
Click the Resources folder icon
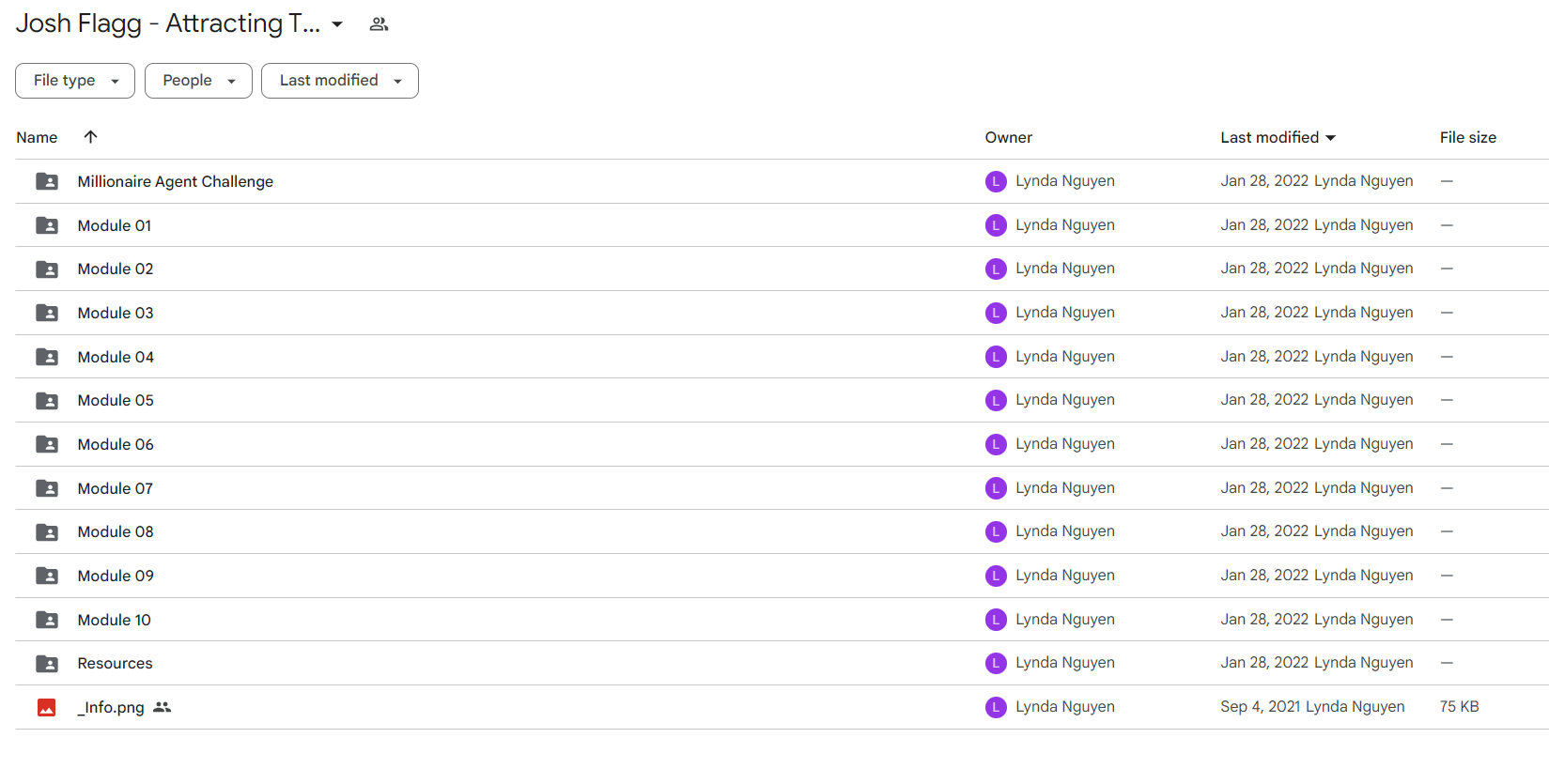[x=47, y=664]
